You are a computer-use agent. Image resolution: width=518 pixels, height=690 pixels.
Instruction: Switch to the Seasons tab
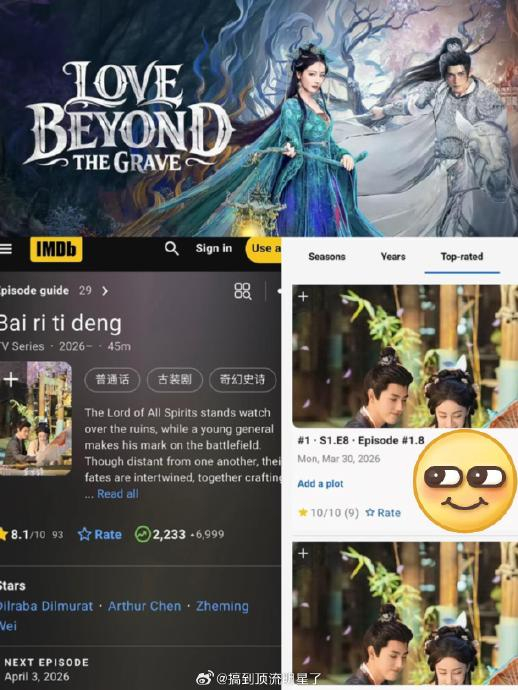click(327, 257)
